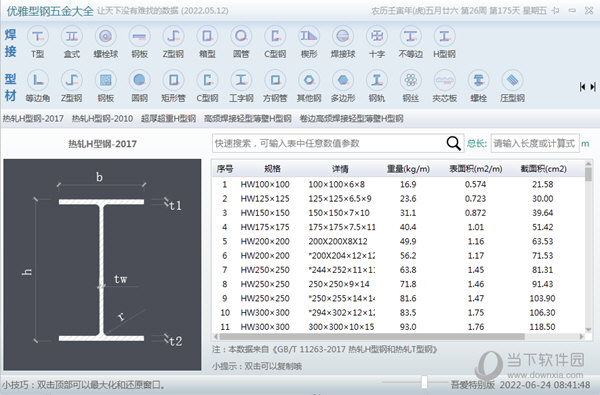This screenshot has height=395, width=600.
Task: Select the welded H型钢 icon
Action: click(x=444, y=37)
